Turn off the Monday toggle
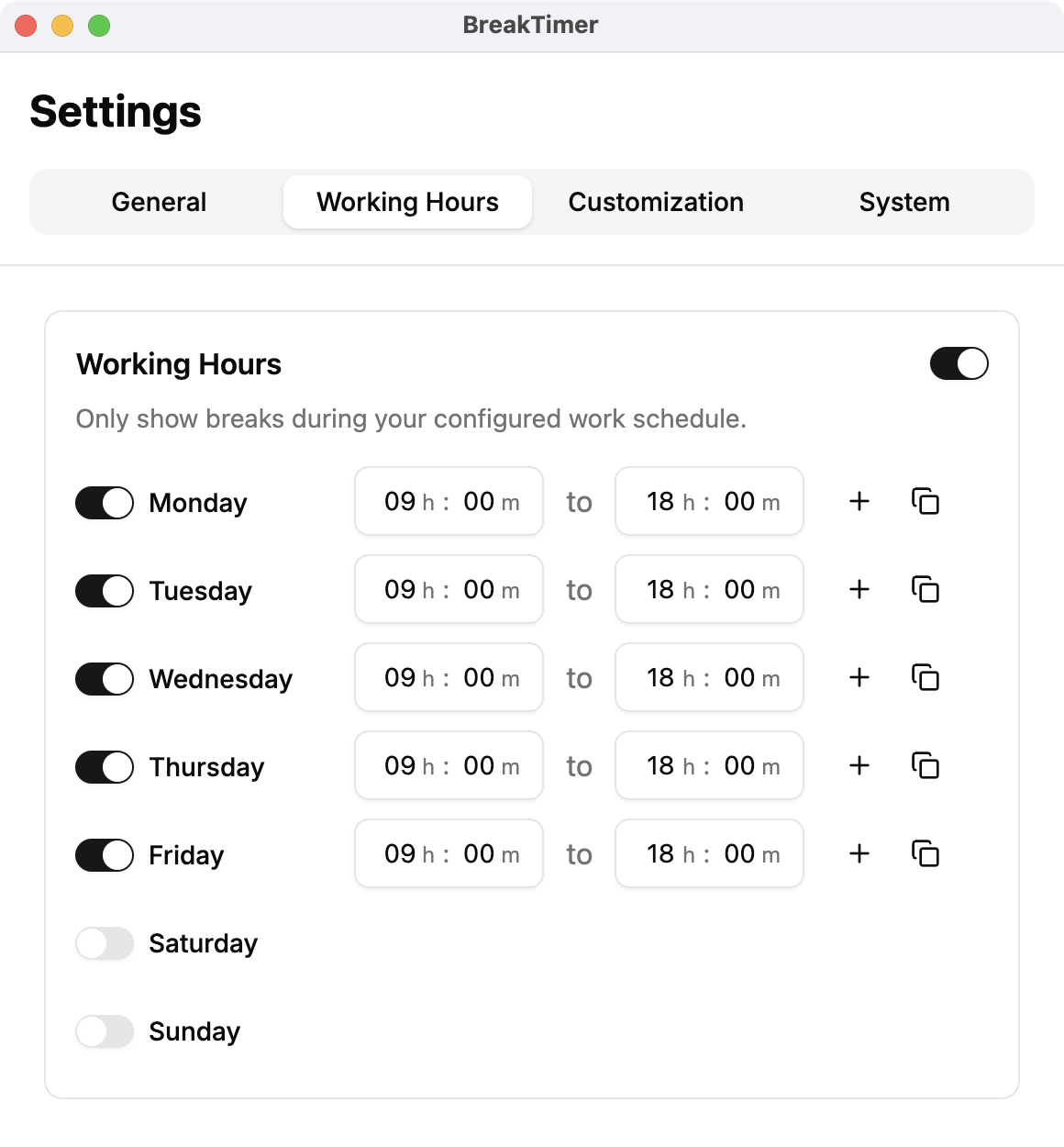 coord(105,503)
